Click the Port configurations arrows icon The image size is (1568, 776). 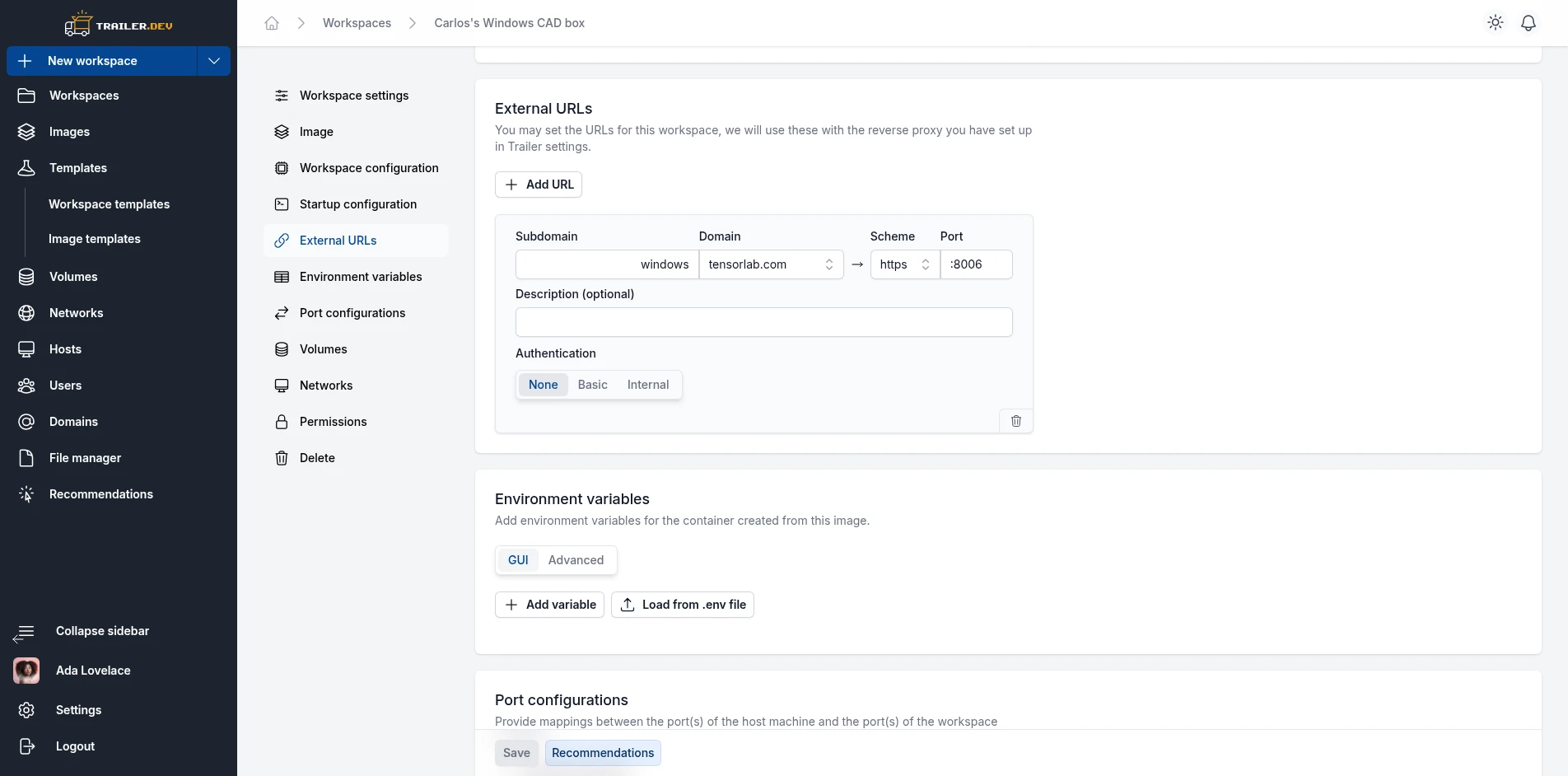282,313
